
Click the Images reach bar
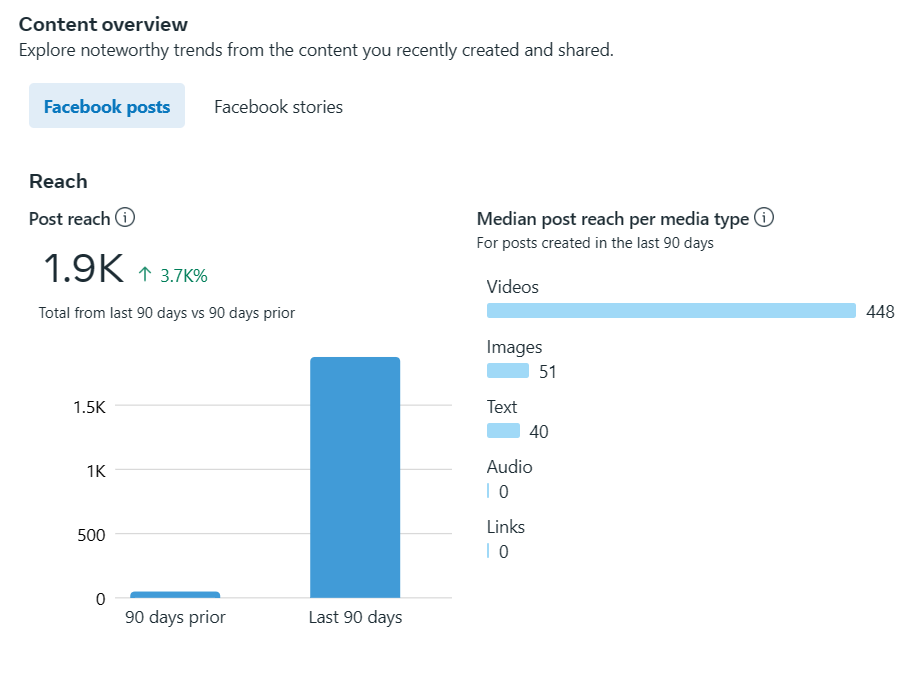508,371
